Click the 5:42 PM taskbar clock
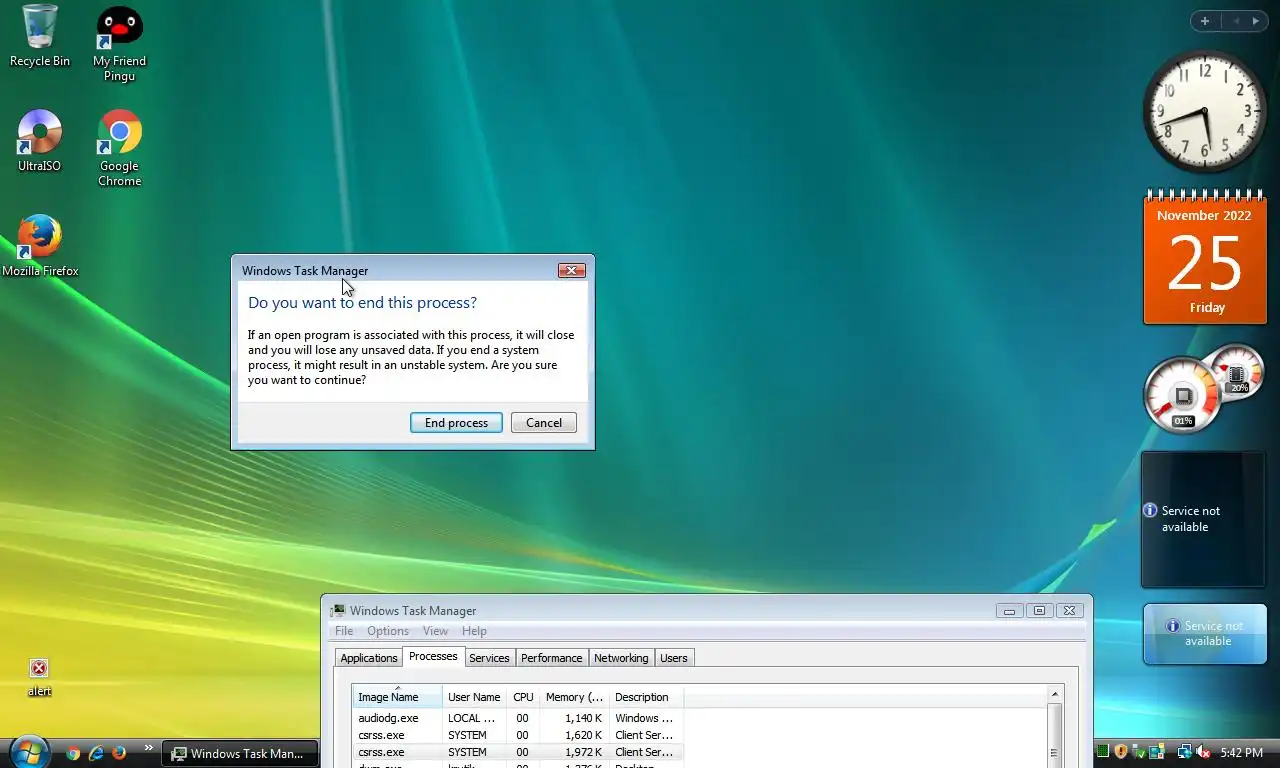Viewport: 1280px width, 768px height. (1242, 753)
